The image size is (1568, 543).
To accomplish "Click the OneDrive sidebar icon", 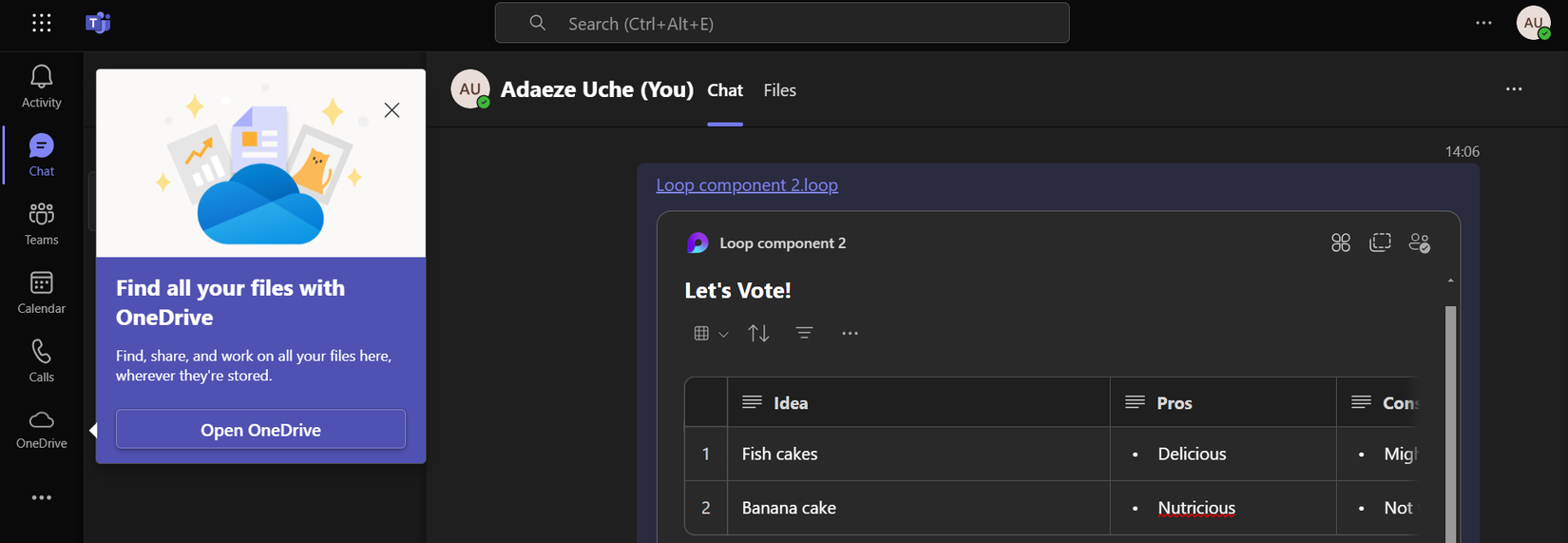I will tap(41, 429).
